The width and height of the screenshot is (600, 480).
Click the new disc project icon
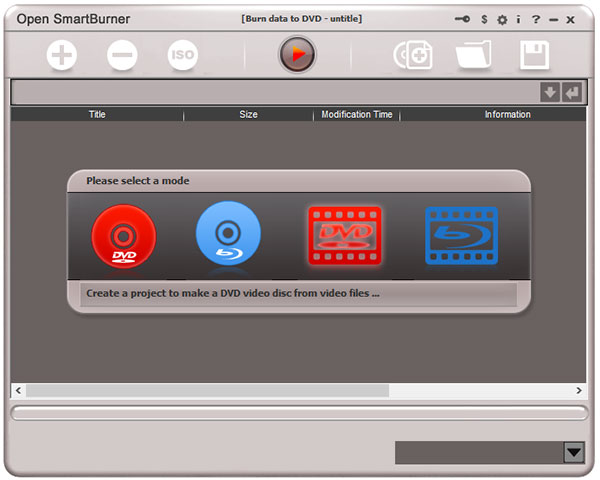click(x=413, y=55)
